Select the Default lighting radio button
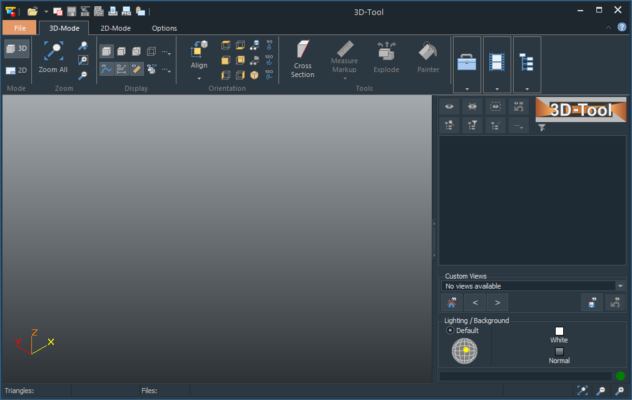The image size is (632, 400). 450,330
